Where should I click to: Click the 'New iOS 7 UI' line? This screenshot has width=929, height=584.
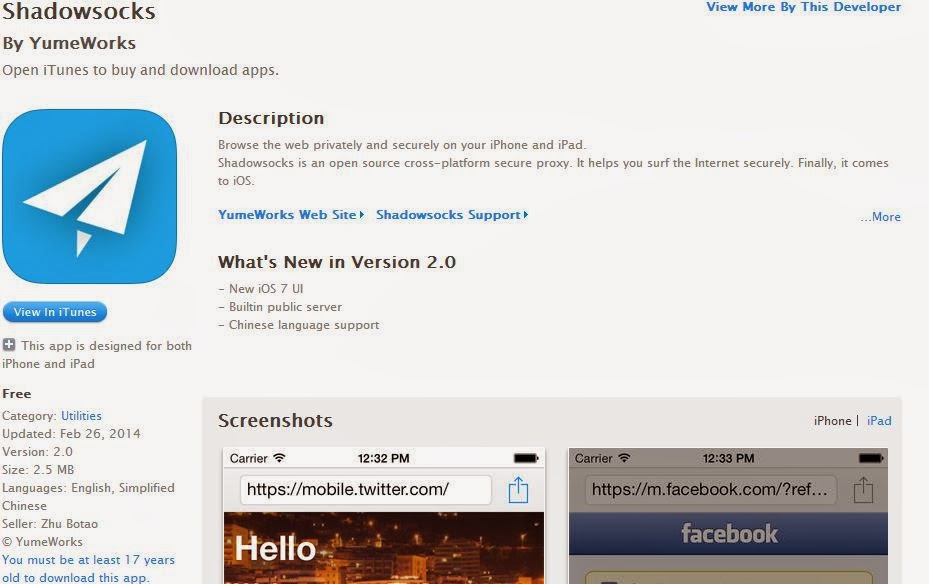261,289
